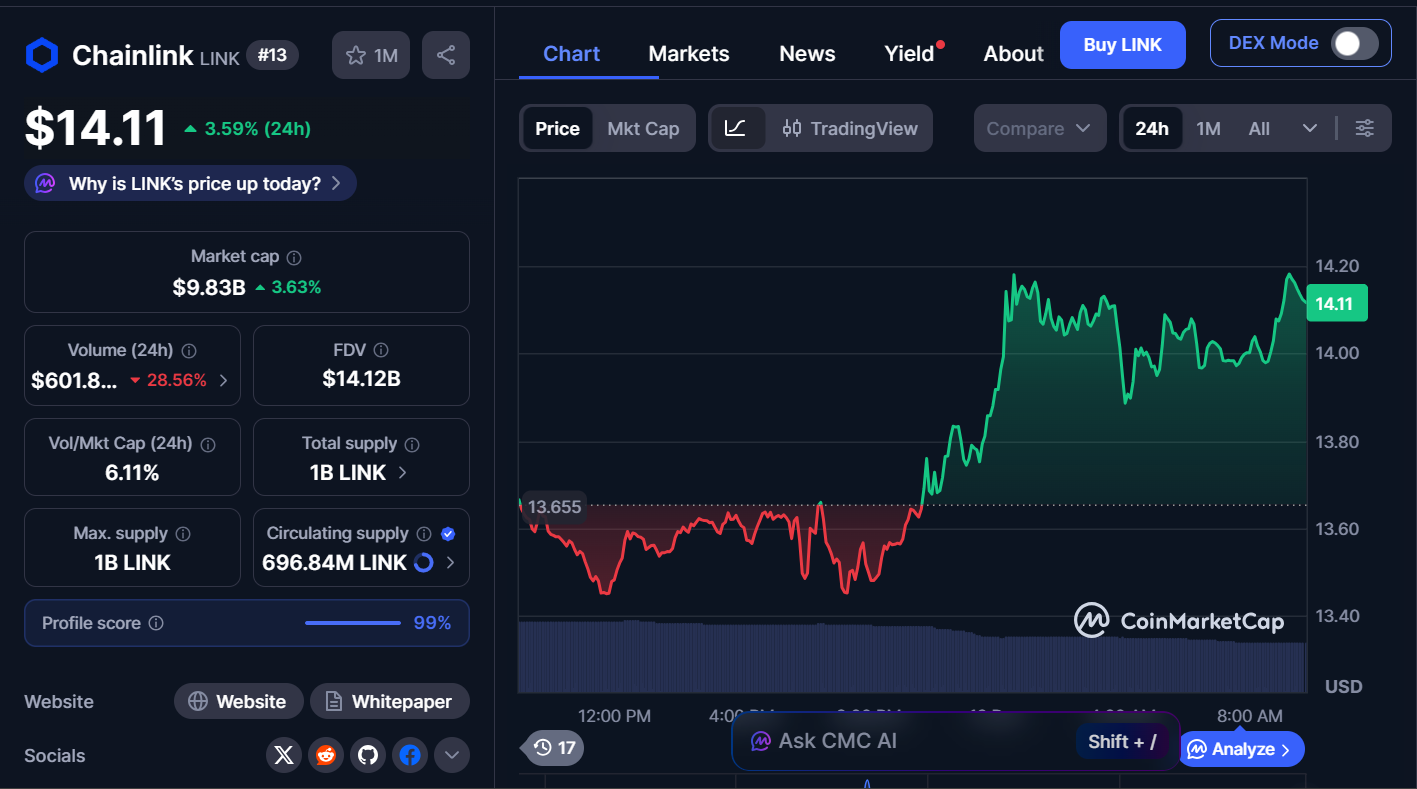This screenshot has height=789, width=1417.
Task: Click the share icon next to the star
Action: 445,54
